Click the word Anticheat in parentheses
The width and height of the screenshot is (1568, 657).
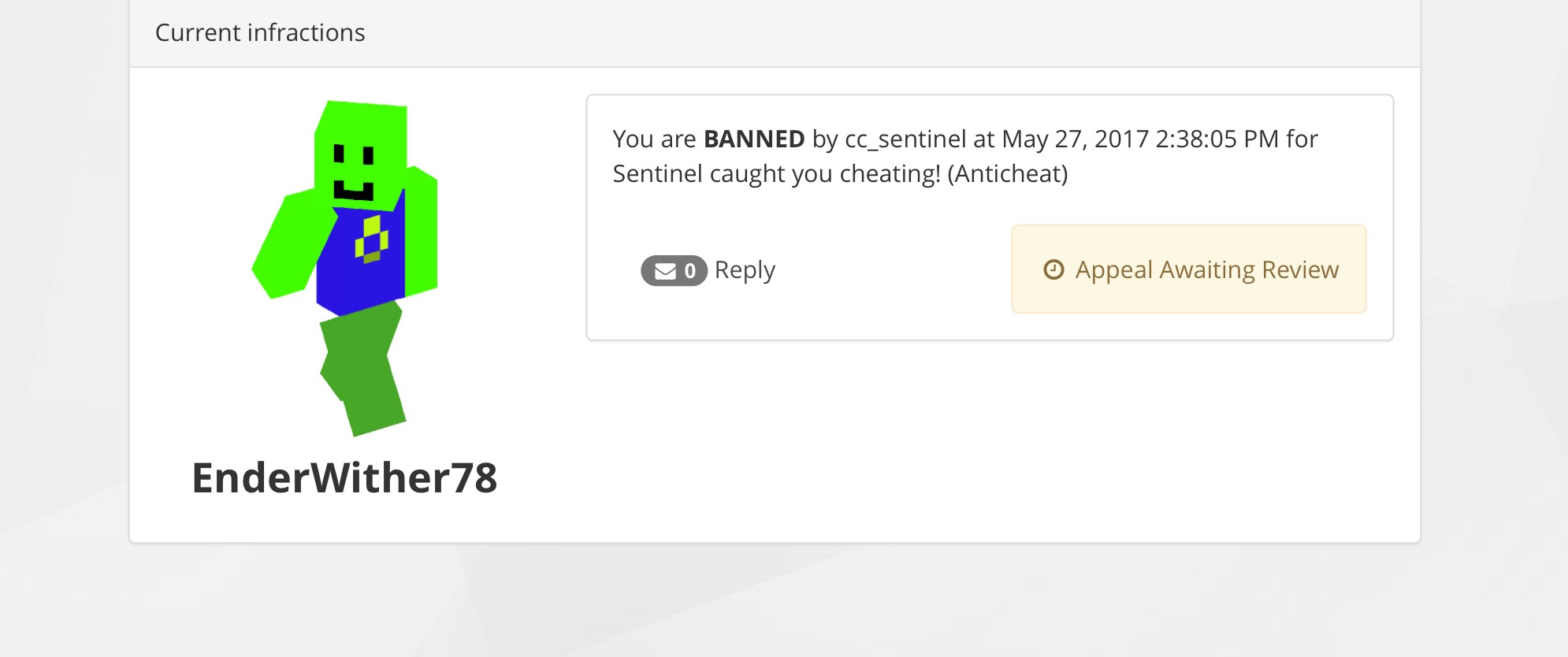1008,174
